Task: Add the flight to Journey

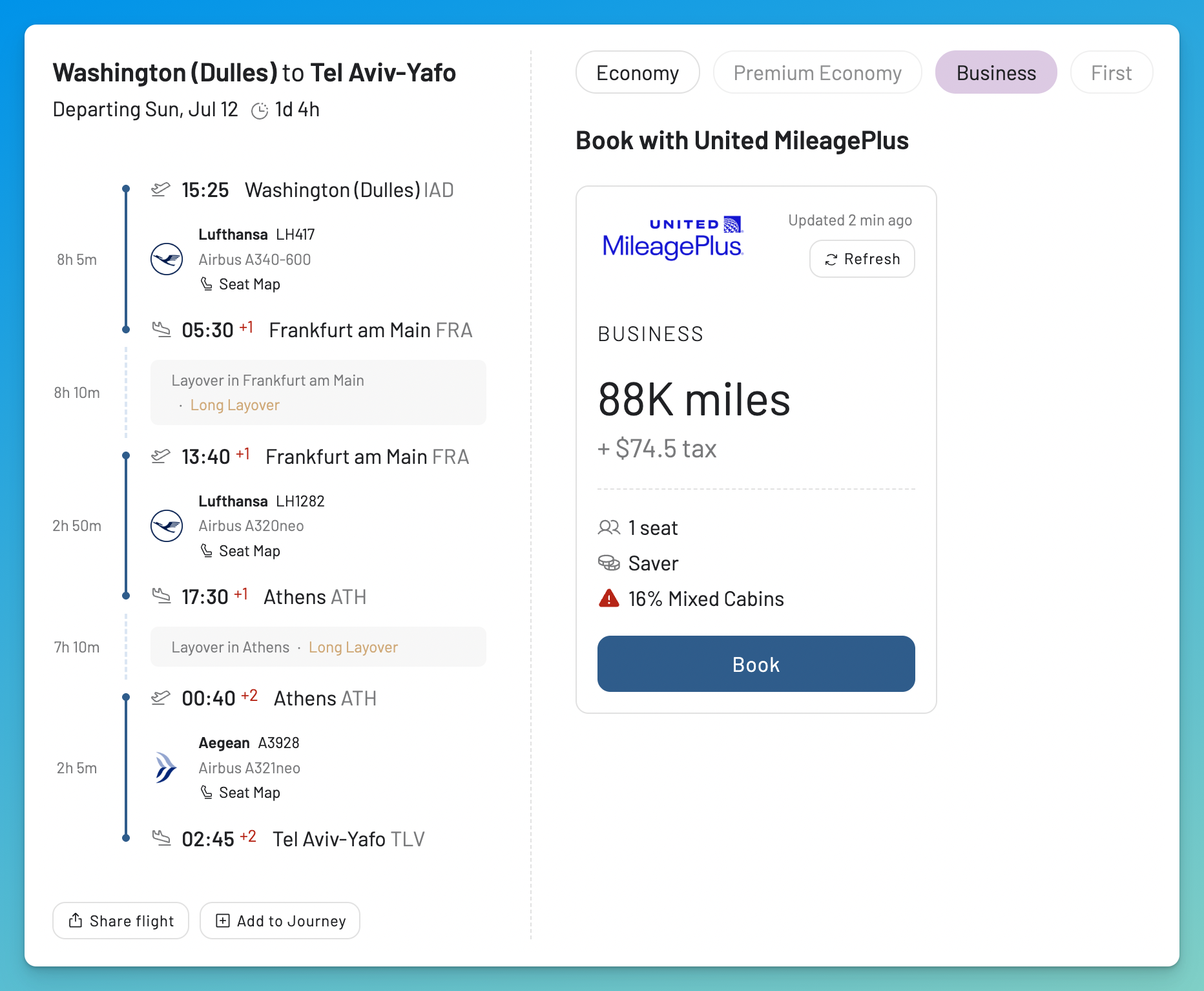Action: (280, 921)
